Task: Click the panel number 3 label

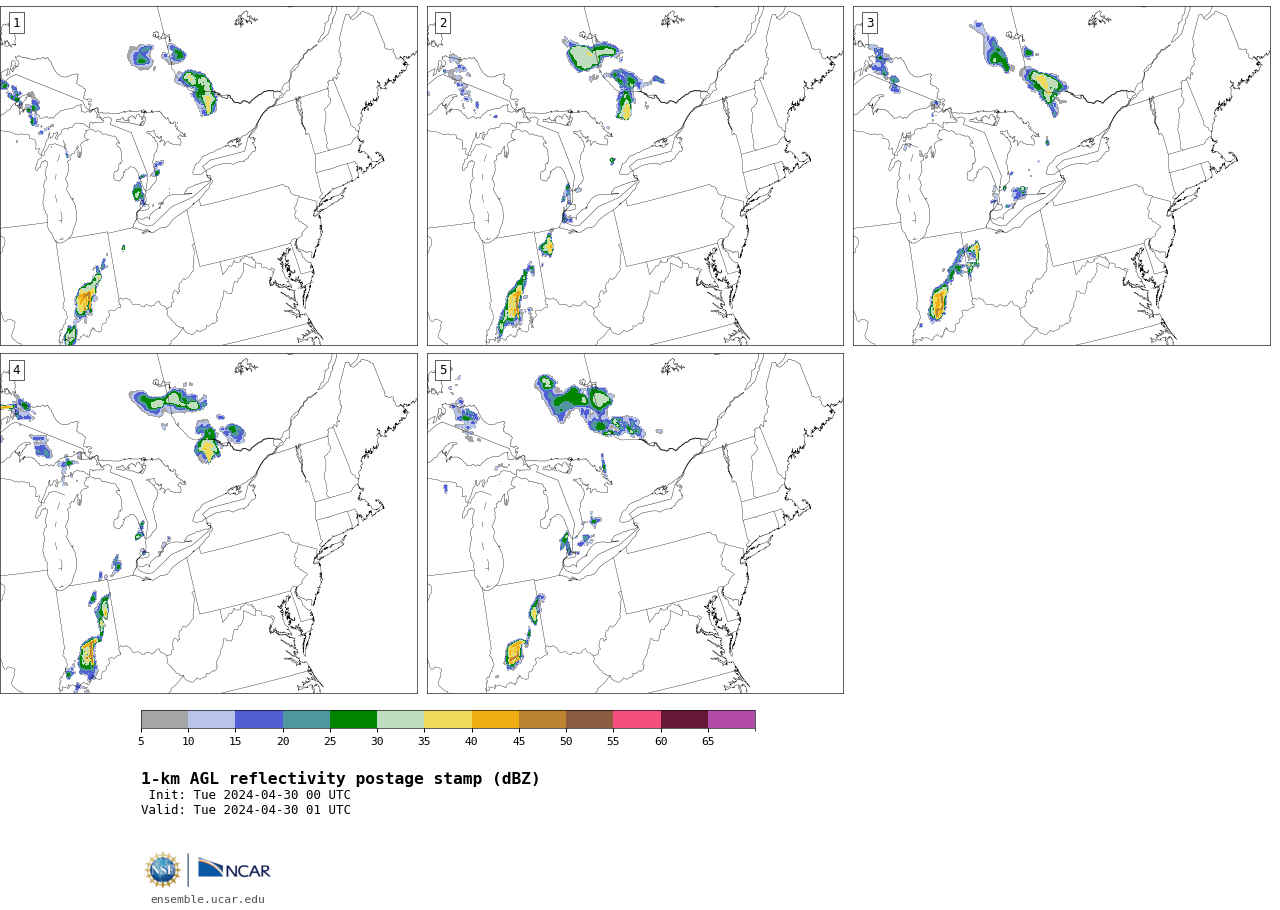Action: tap(869, 23)
